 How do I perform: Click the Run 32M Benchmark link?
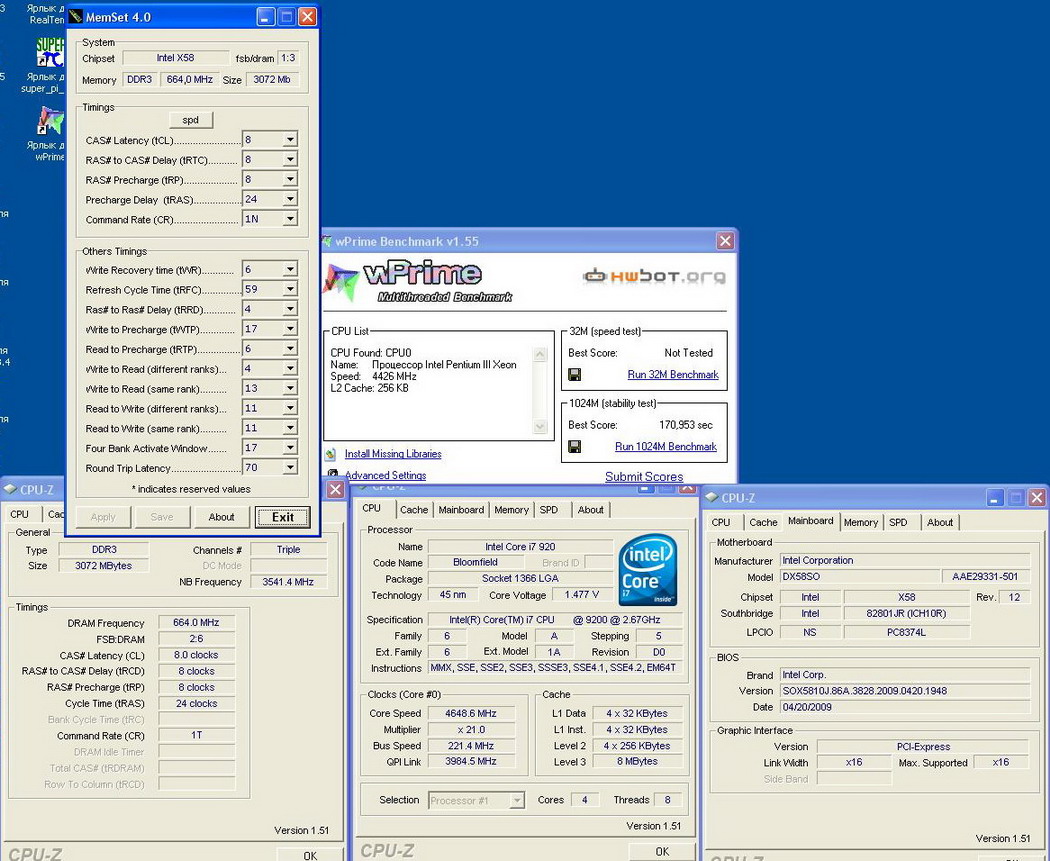(672, 375)
